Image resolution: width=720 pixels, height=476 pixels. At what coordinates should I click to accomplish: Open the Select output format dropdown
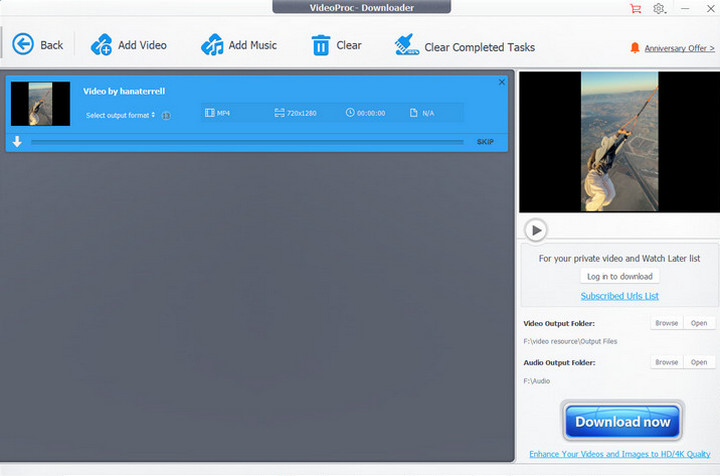[120, 115]
